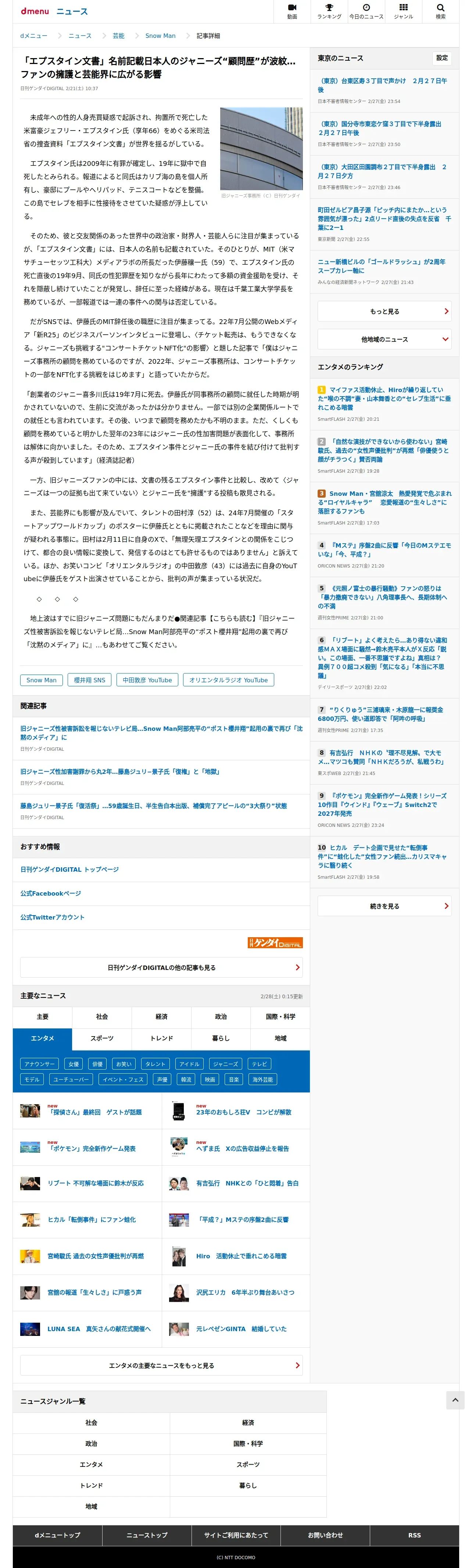This screenshot has width=472, height=1568.
Task: Click the もっと見る button in 東京のニュース
Action: (x=385, y=311)
